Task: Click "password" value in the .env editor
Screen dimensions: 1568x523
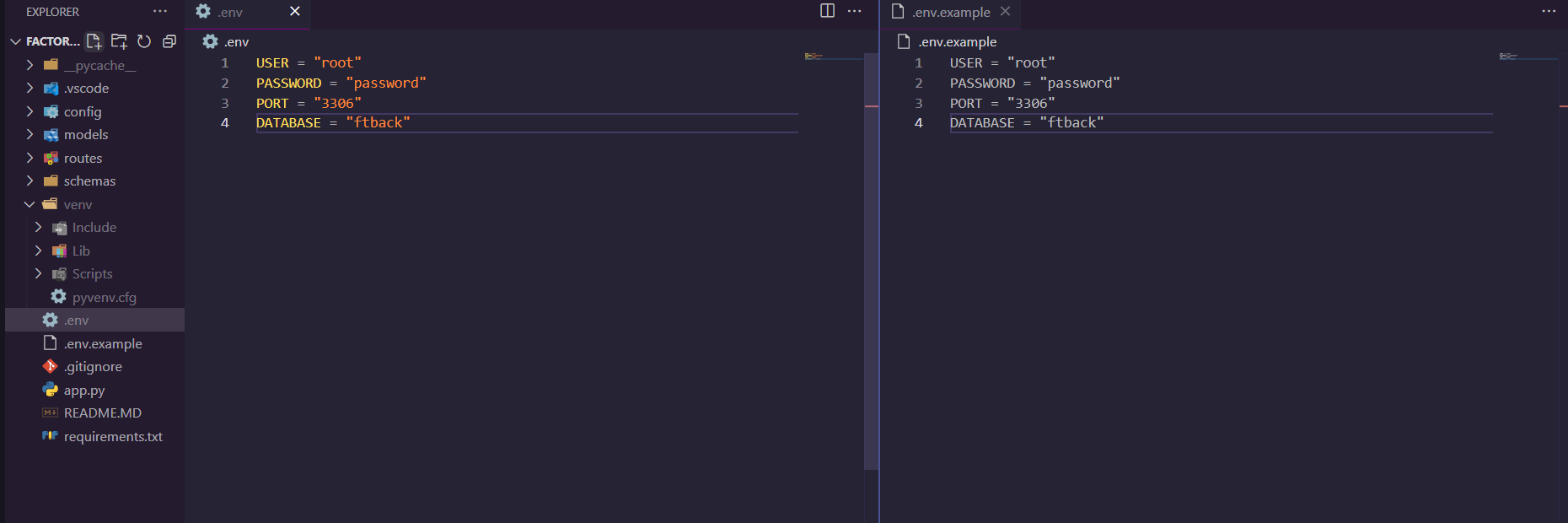Action: pyautogui.click(x=386, y=83)
